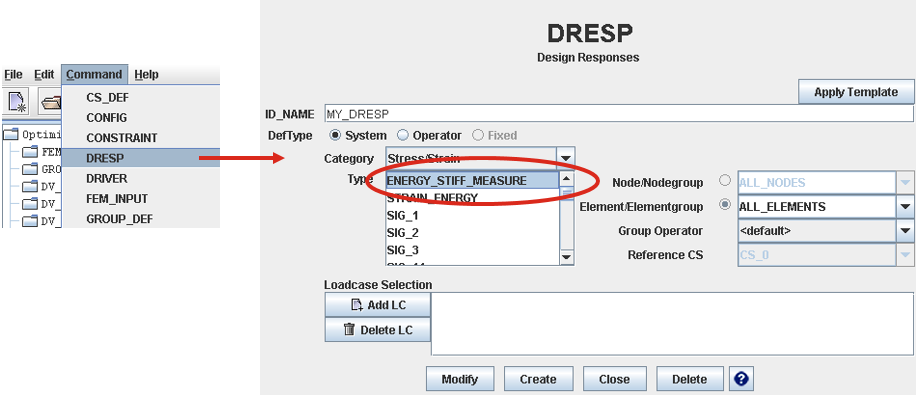Open the File menu
The image size is (916, 395).
coord(13,75)
